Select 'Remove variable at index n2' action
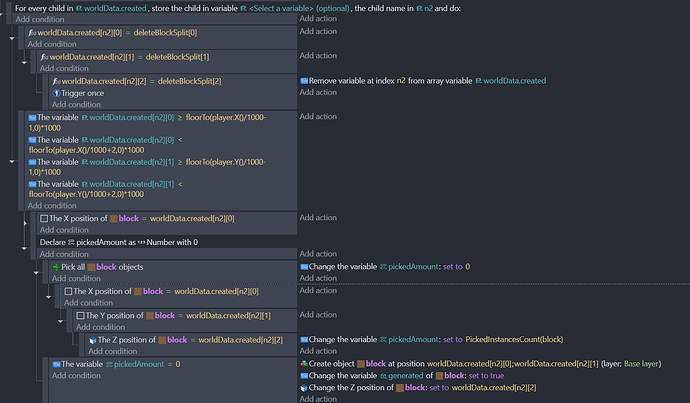 click(423, 81)
